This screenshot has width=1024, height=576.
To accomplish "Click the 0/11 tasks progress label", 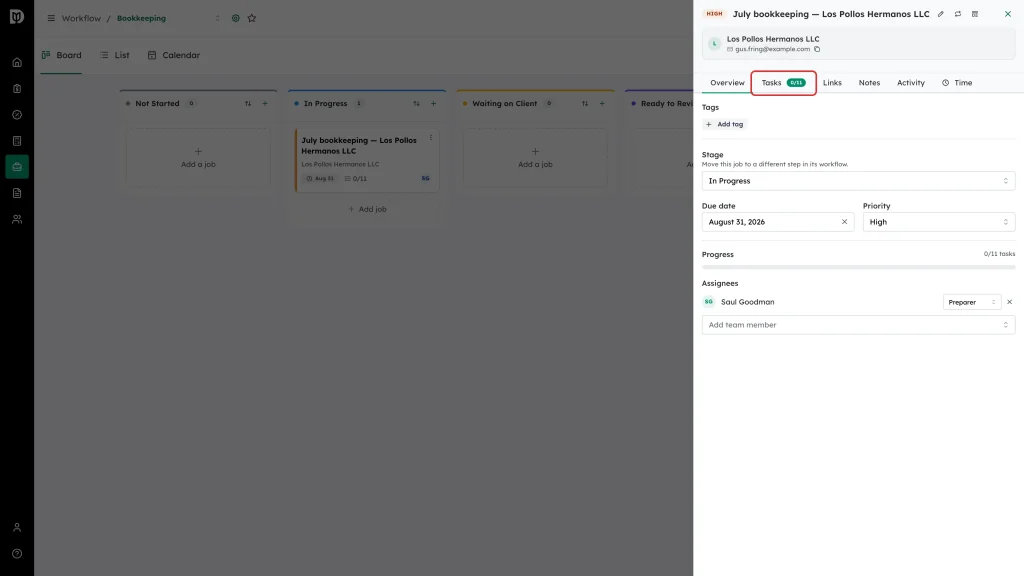I will [x=999, y=254].
